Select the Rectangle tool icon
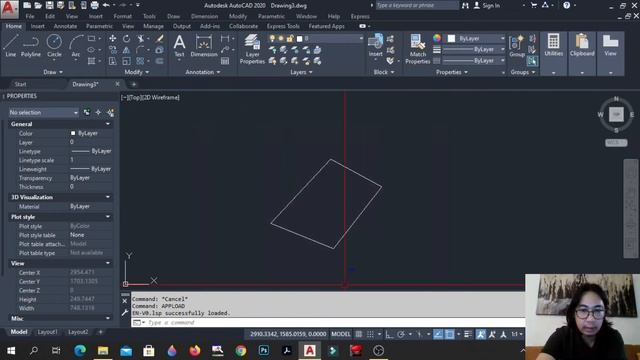Screen dimensions: 640x360 [91, 38]
